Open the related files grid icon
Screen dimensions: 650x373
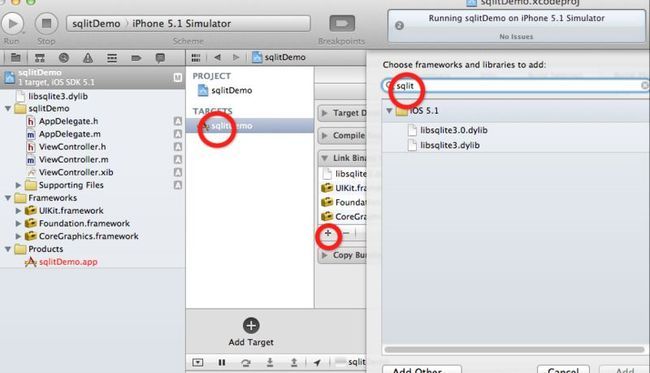(x=196, y=58)
